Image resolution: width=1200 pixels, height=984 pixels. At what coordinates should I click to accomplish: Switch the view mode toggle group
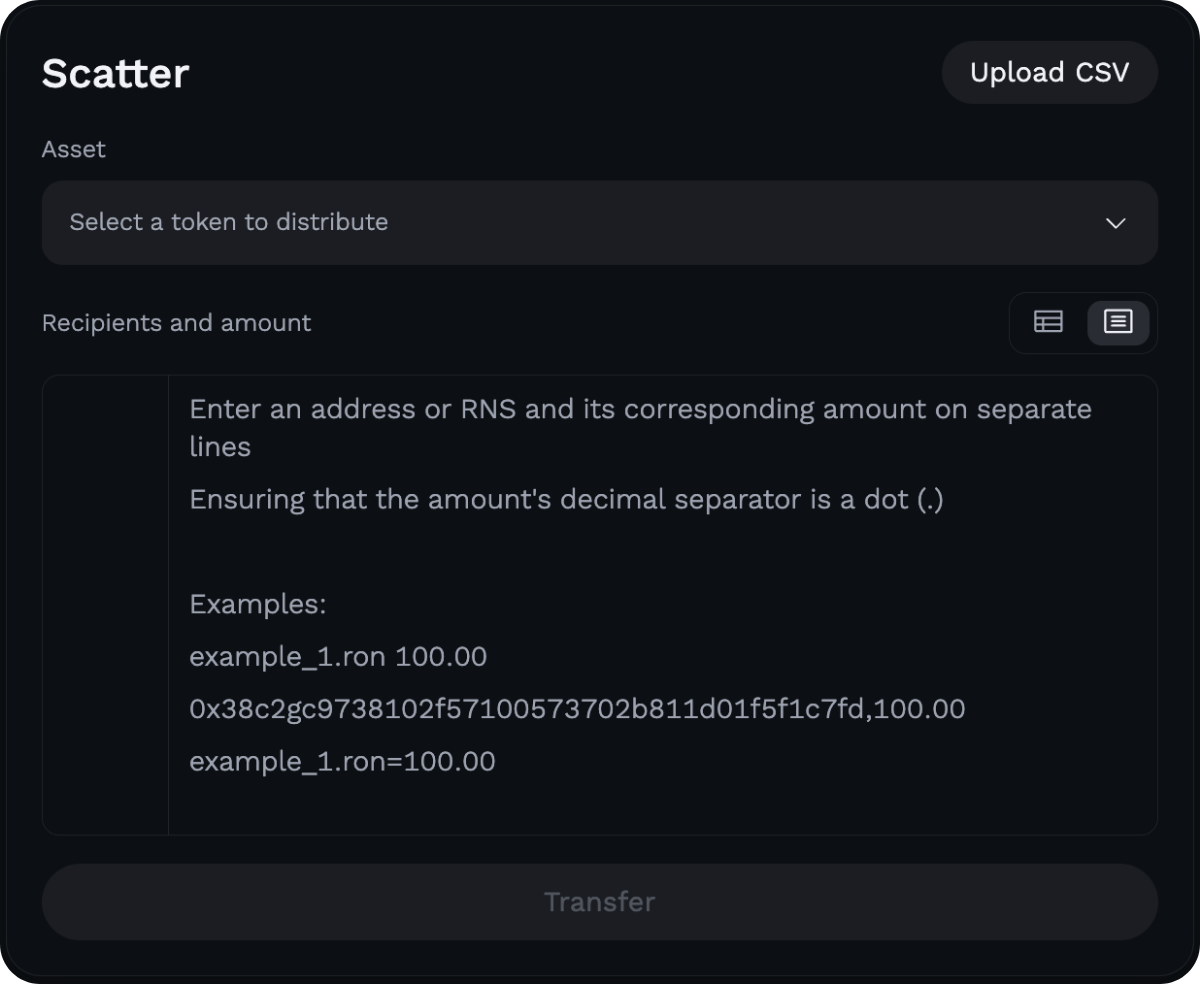coord(1083,322)
